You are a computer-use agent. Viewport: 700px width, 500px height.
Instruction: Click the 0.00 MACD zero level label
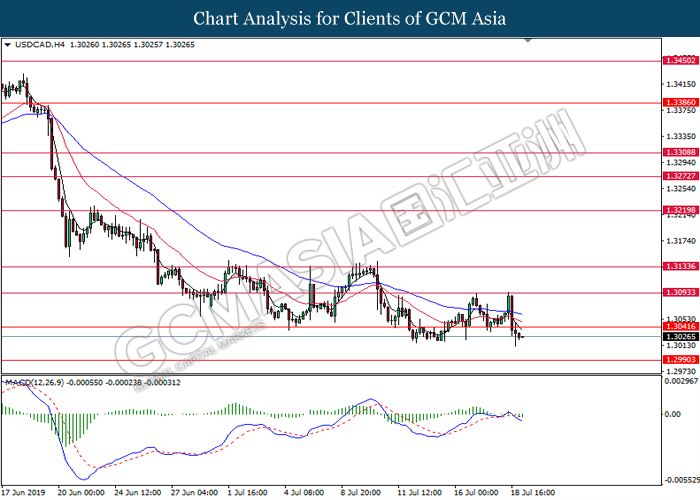click(672, 414)
